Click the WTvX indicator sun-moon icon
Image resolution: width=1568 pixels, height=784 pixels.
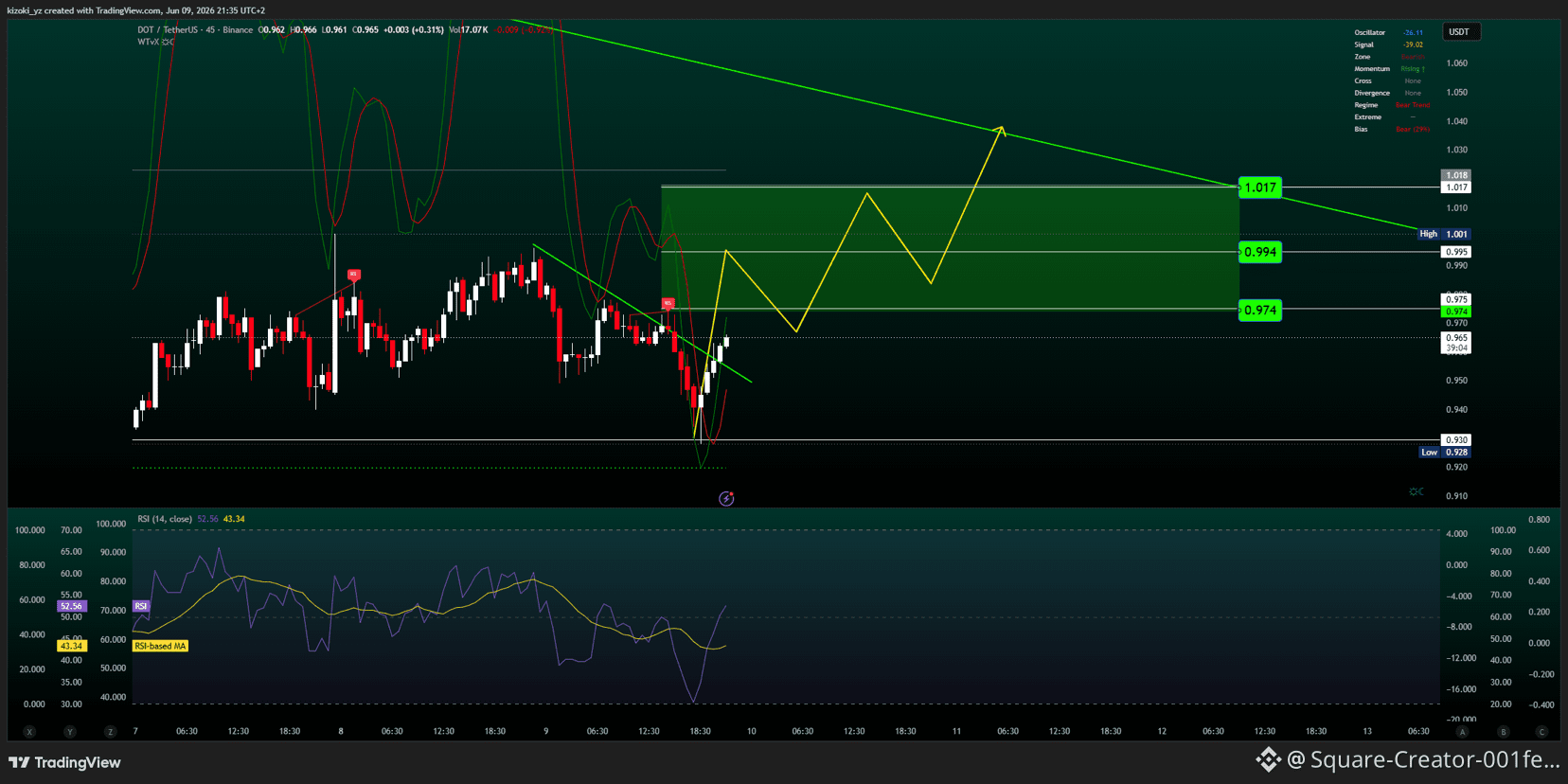click(168, 42)
